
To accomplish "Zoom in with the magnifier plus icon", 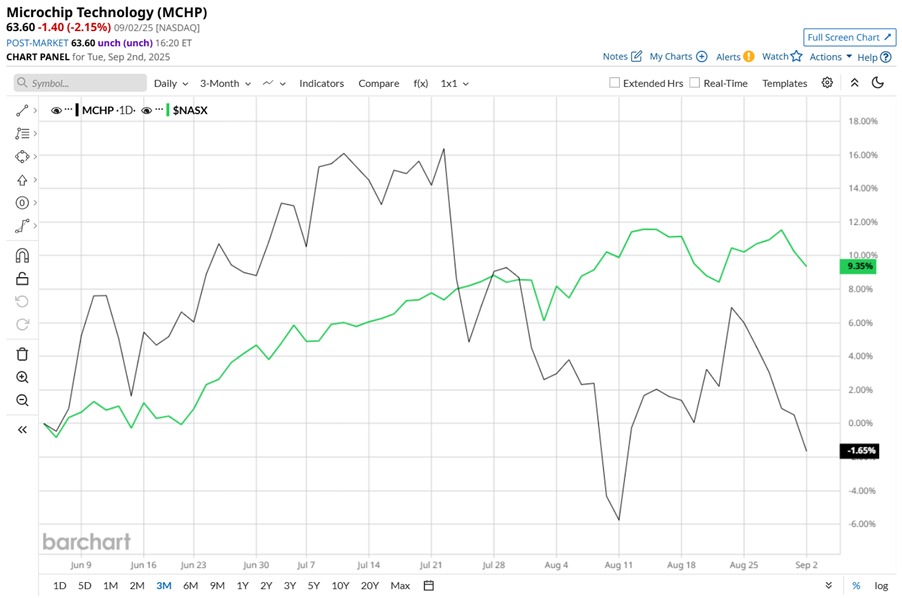I will [x=22, y=377].
